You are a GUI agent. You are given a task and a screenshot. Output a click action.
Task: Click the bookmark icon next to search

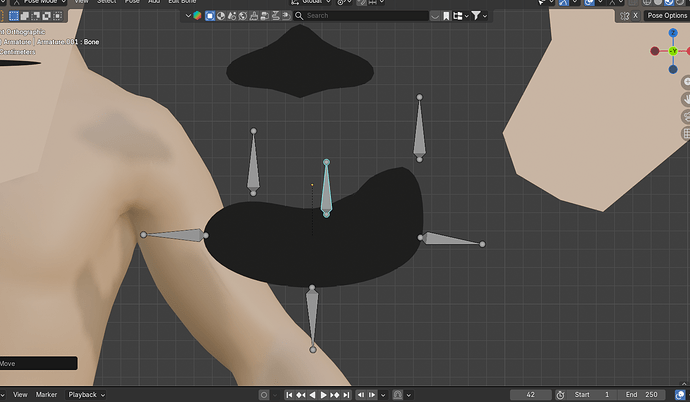click(x=446, y=16)
